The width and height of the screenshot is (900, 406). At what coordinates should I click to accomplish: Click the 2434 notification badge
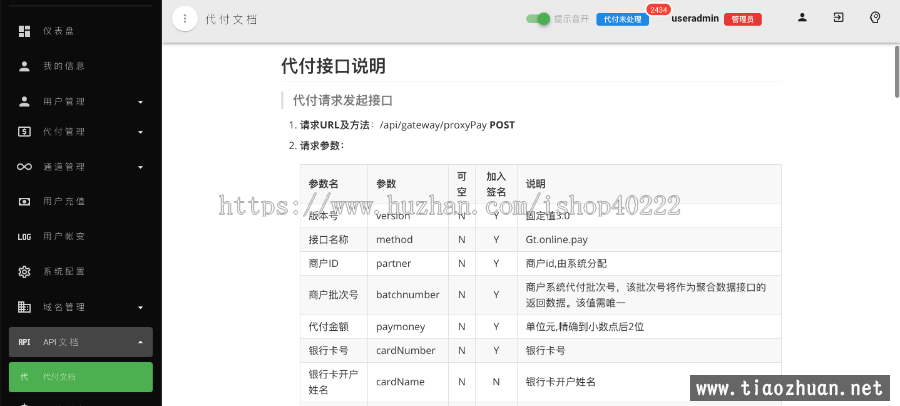click(x=658, y=10)
